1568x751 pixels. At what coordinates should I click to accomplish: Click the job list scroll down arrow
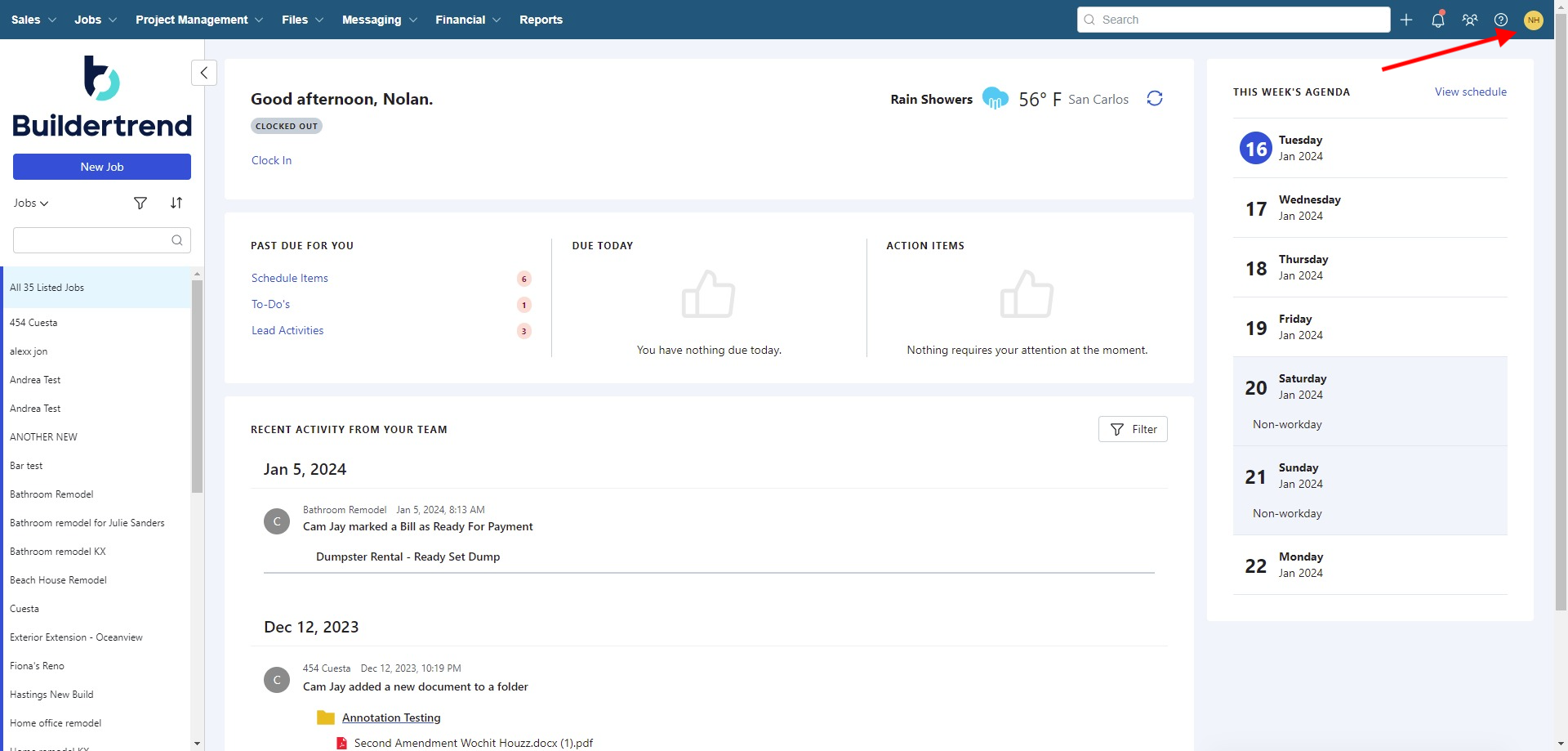pyautogui.click(x=197, y=744)
